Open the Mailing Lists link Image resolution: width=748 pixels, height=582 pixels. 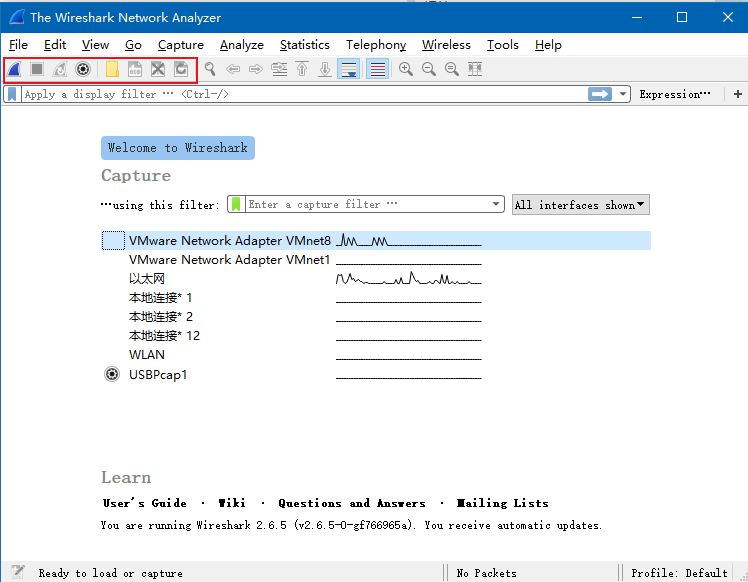pyautogui.click(x=502, y=503)
